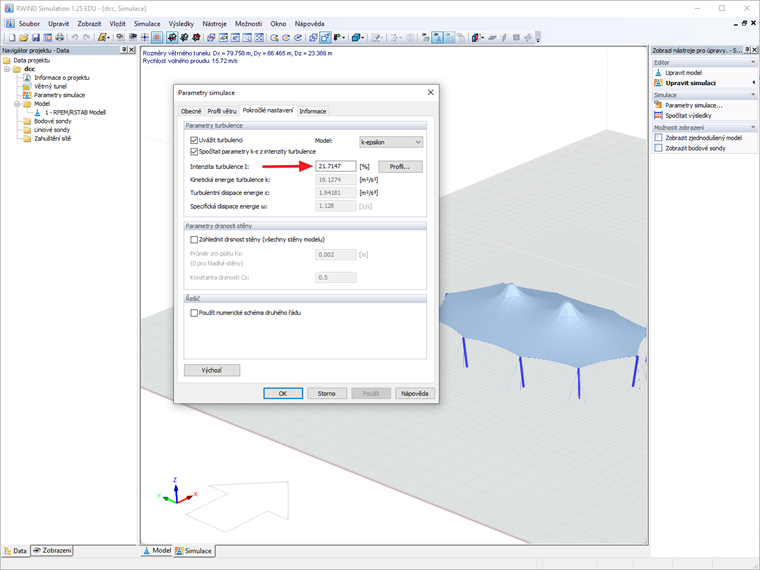The height and width of the screenshot is (570, 760).
Task: Select 1 - RFEM/RSTAB Modell tree item
Action: tap(75, 112)
